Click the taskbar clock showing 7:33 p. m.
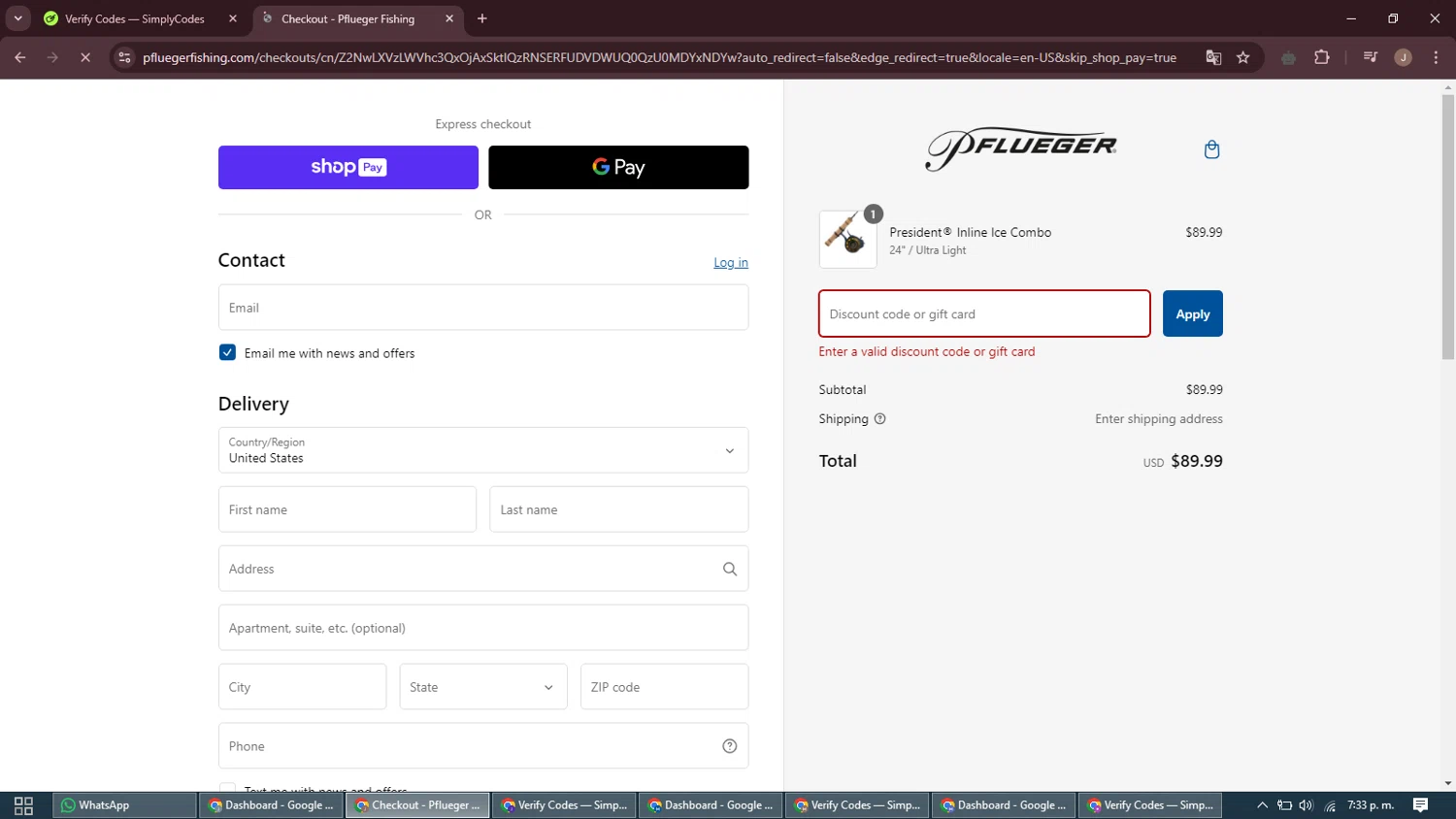Screen dimensions: 1456x819 point(1371,805)
